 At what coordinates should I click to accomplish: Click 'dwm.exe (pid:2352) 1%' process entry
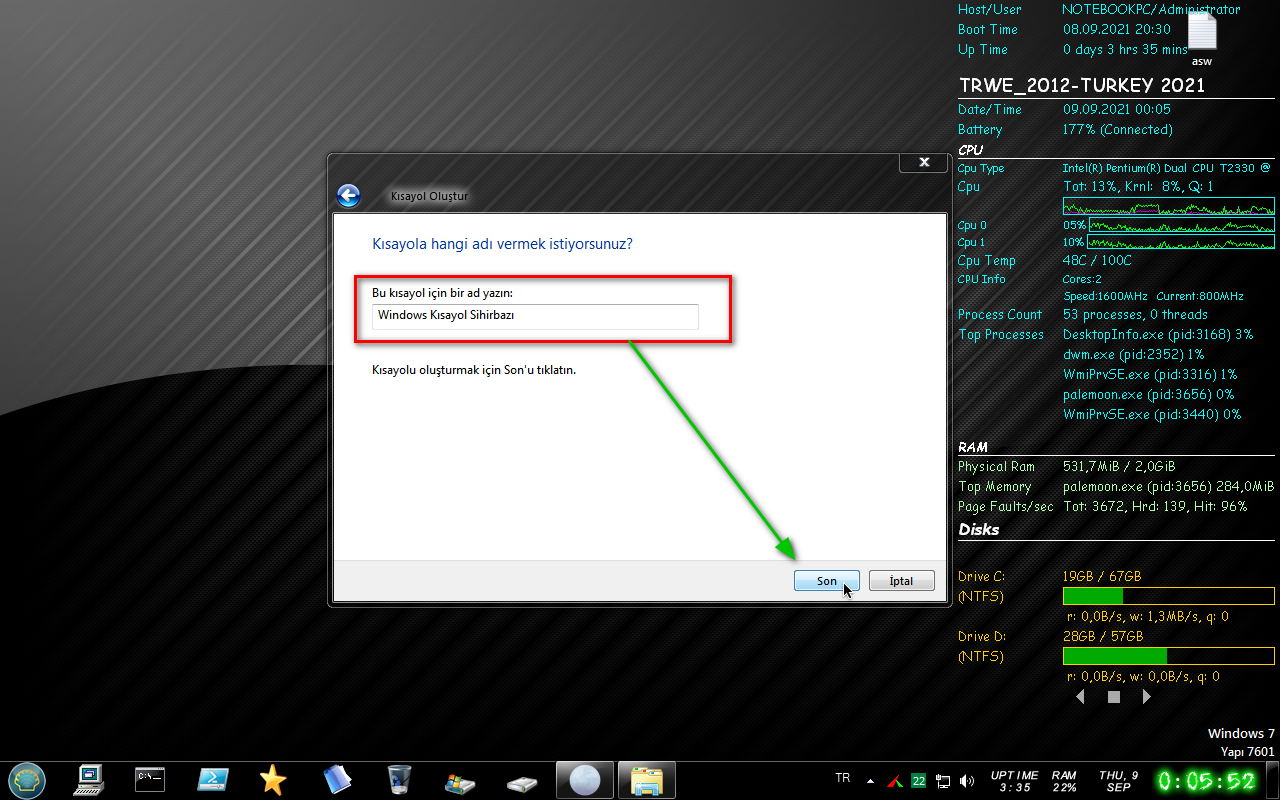[x=1133, y=354]
